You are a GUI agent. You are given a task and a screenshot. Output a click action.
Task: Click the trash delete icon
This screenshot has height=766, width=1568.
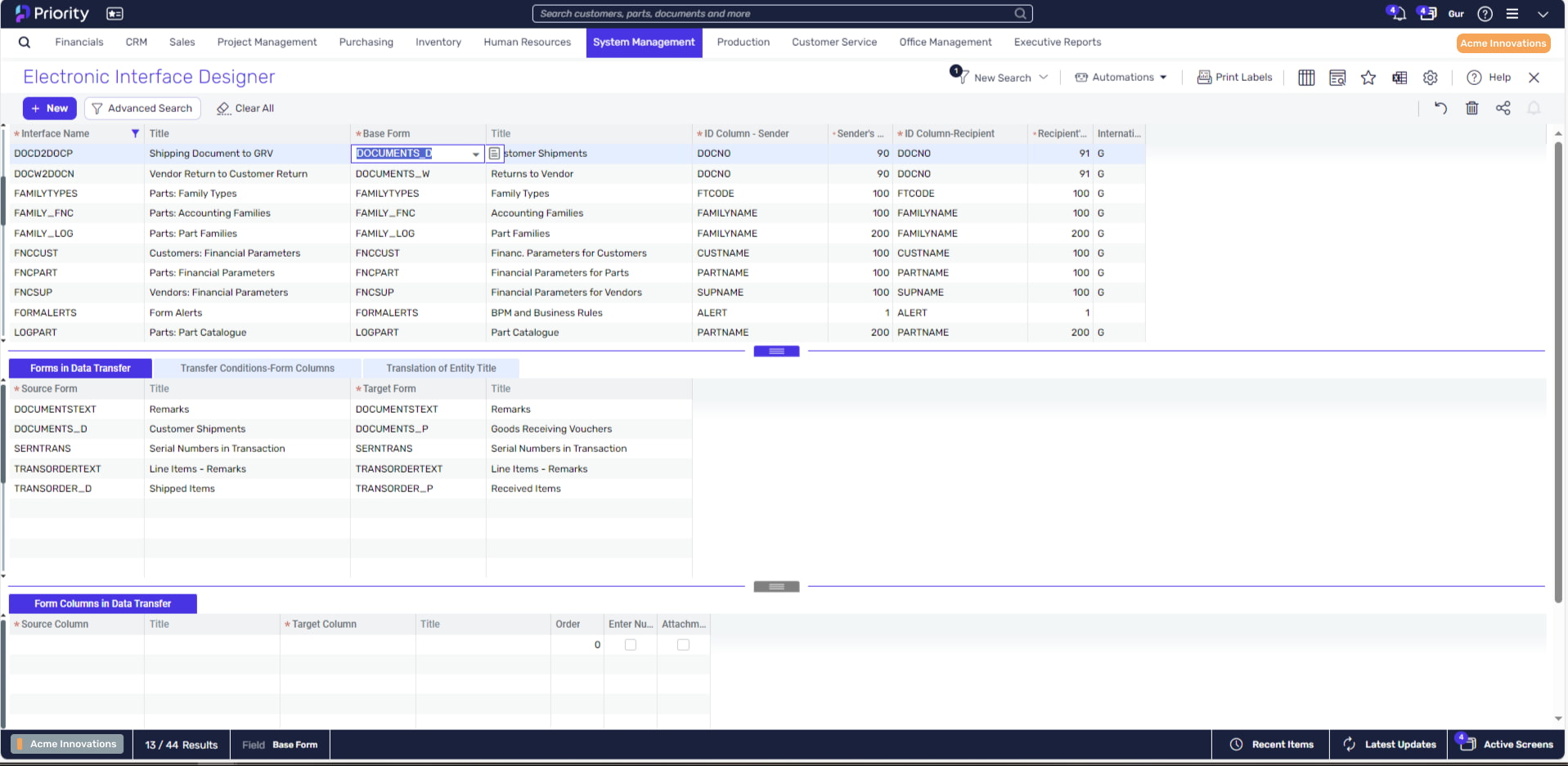point(1471,108)
